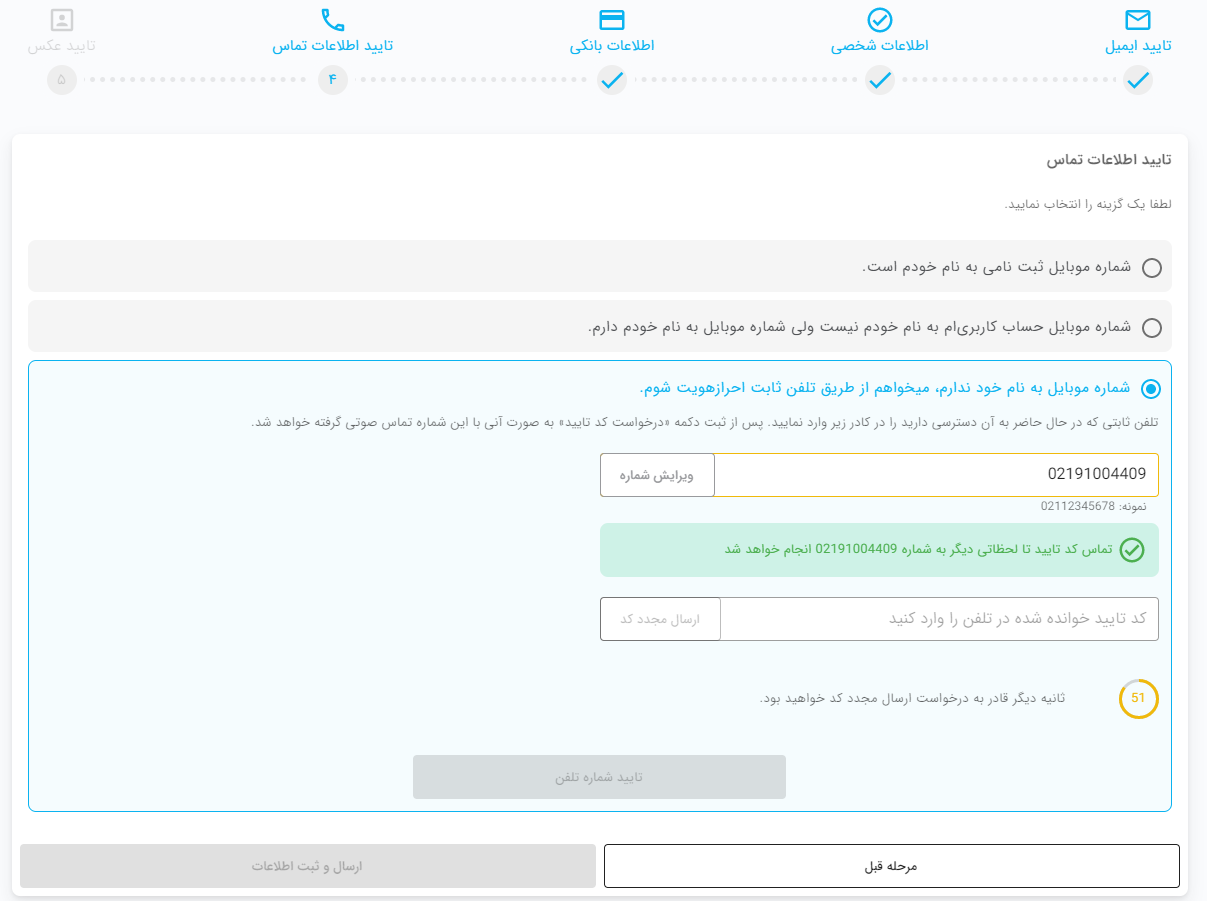Click the تایید شماره تلفن button

tap(599, 777)
